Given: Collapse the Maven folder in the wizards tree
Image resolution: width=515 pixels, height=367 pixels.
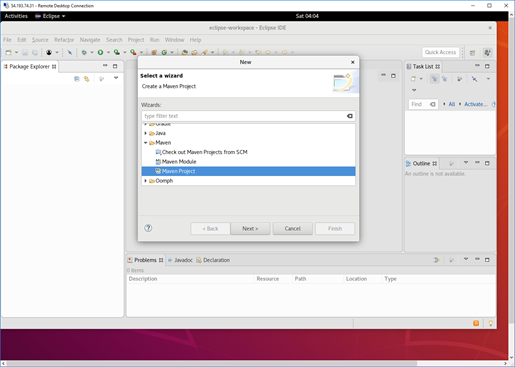Looking at the screenshot, I should click(145, 143).
